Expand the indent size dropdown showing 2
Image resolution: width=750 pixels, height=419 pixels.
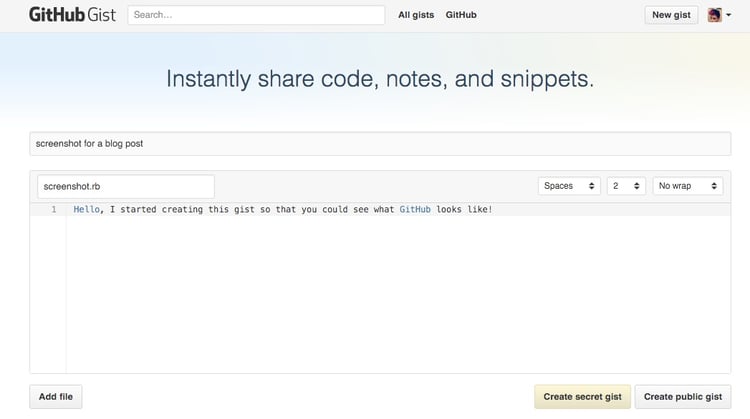tap(626, 186)
